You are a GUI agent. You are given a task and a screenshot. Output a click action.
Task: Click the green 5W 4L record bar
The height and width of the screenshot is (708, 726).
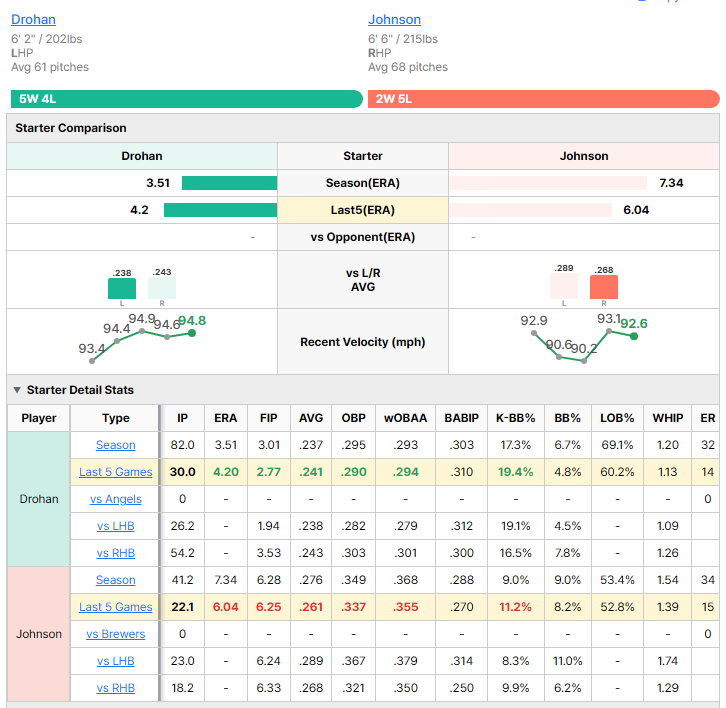point(187,99)
